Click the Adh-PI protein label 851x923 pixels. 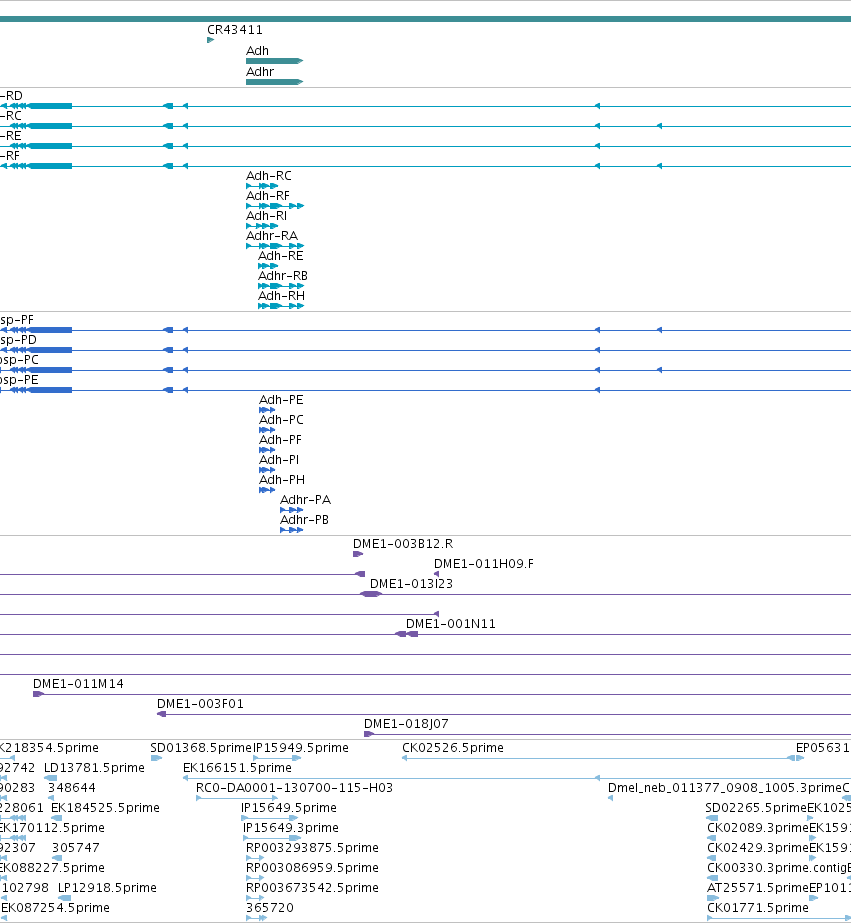(x=279, y=460)
